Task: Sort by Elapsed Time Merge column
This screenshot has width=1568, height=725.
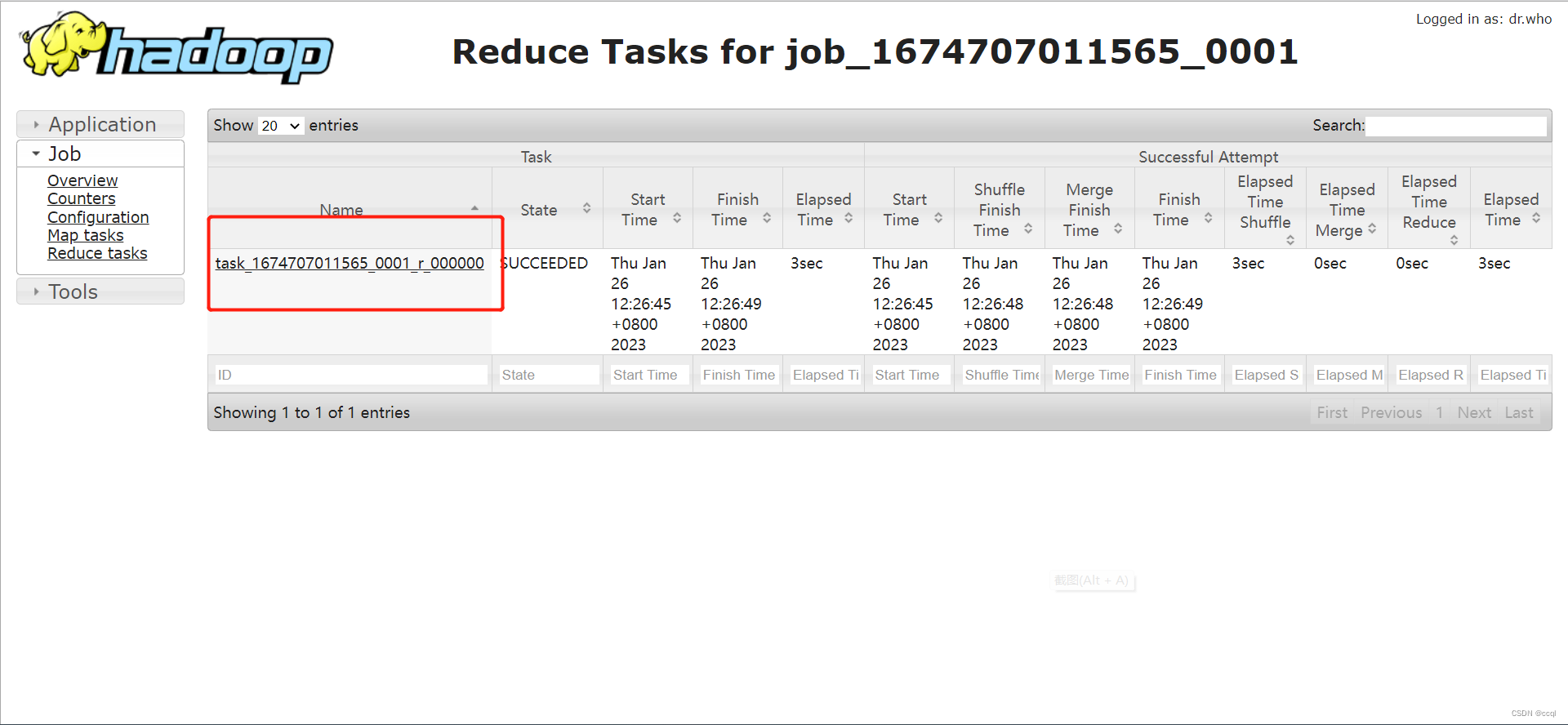Action: click(x=1347, y=209)
